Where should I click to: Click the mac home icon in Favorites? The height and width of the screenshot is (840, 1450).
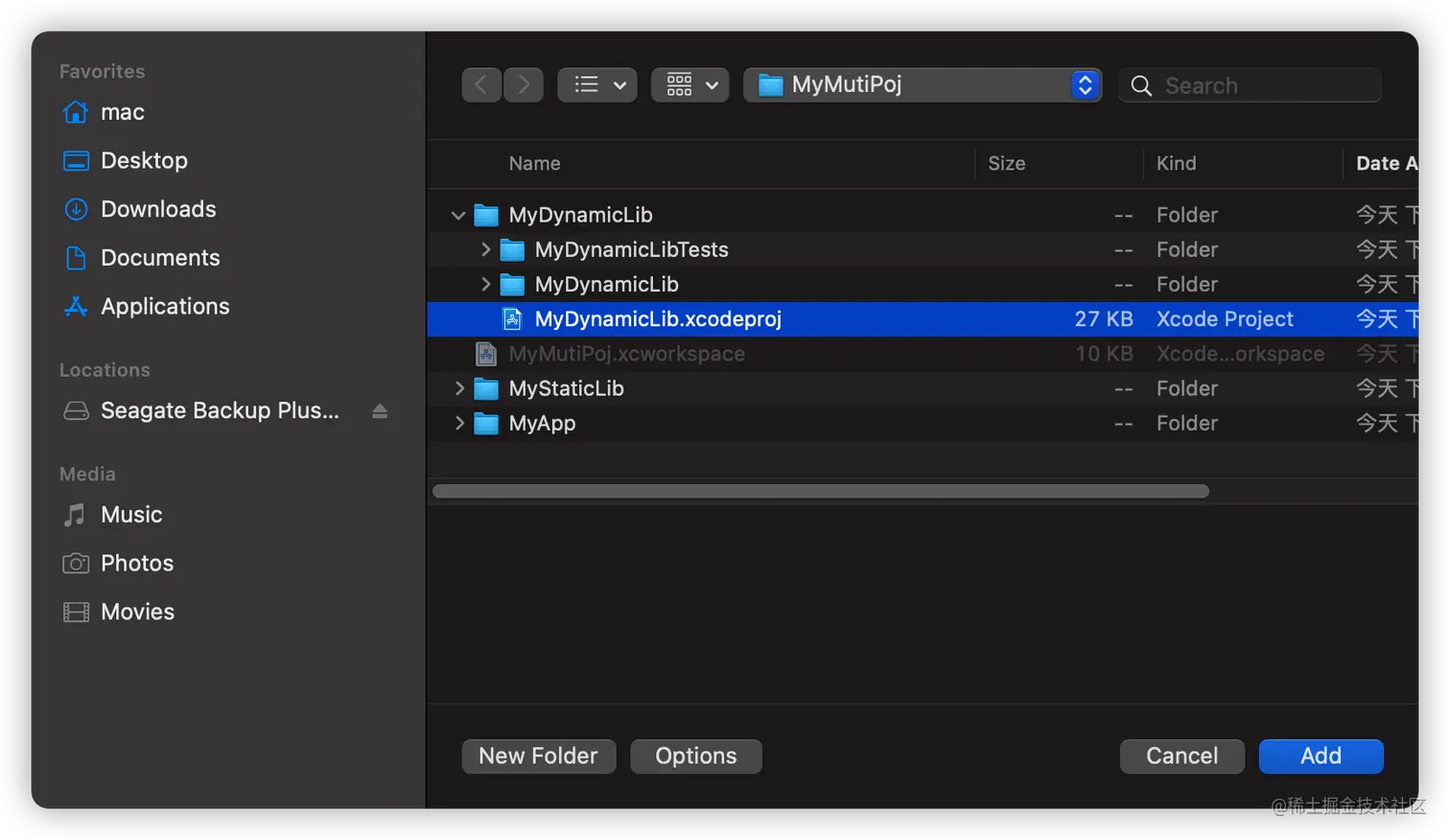click(x=76, y=112)
